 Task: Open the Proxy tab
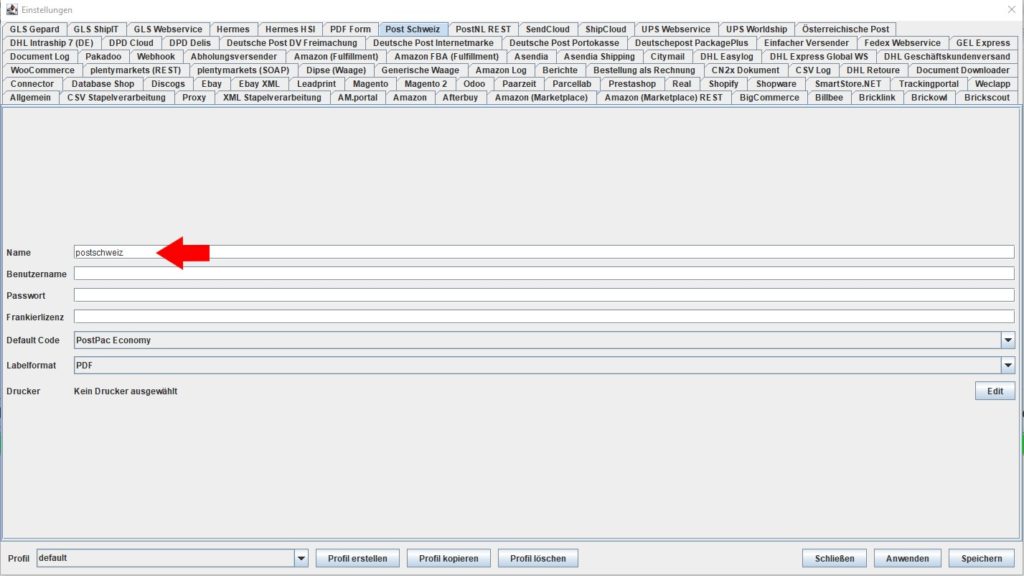(194, 98)
